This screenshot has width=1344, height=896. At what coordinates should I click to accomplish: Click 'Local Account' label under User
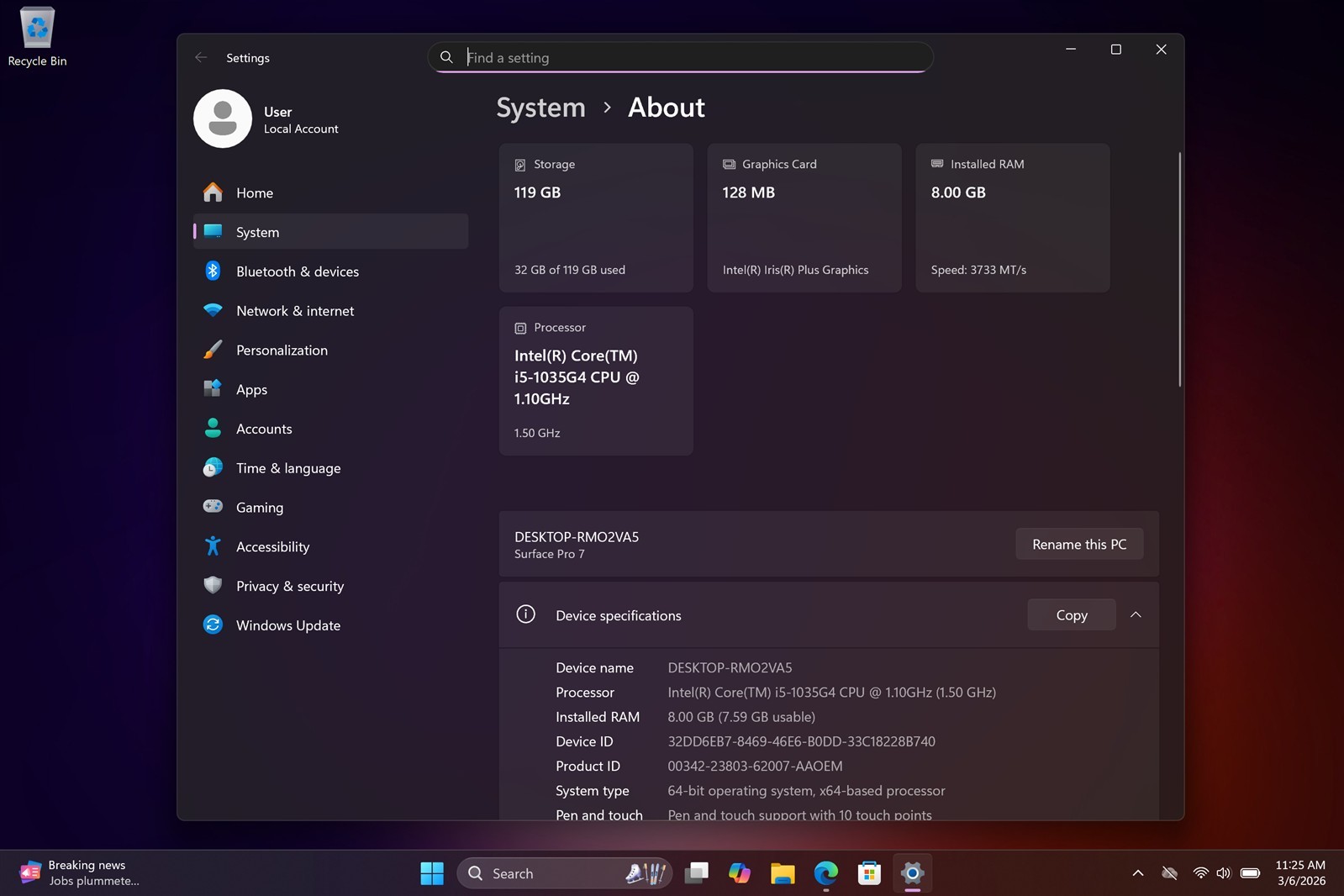point(301,129)
